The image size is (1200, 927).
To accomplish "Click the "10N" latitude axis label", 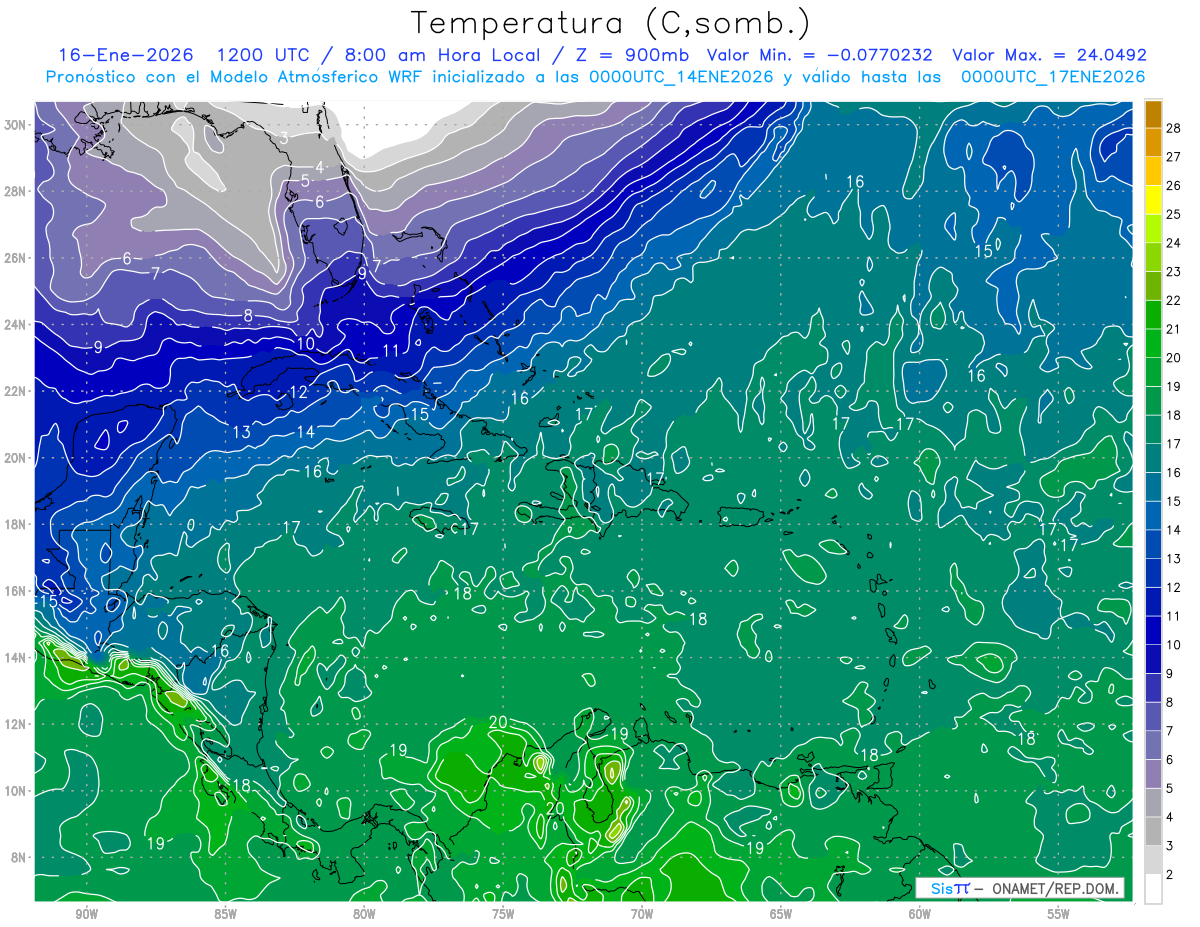I will (17, 791).
